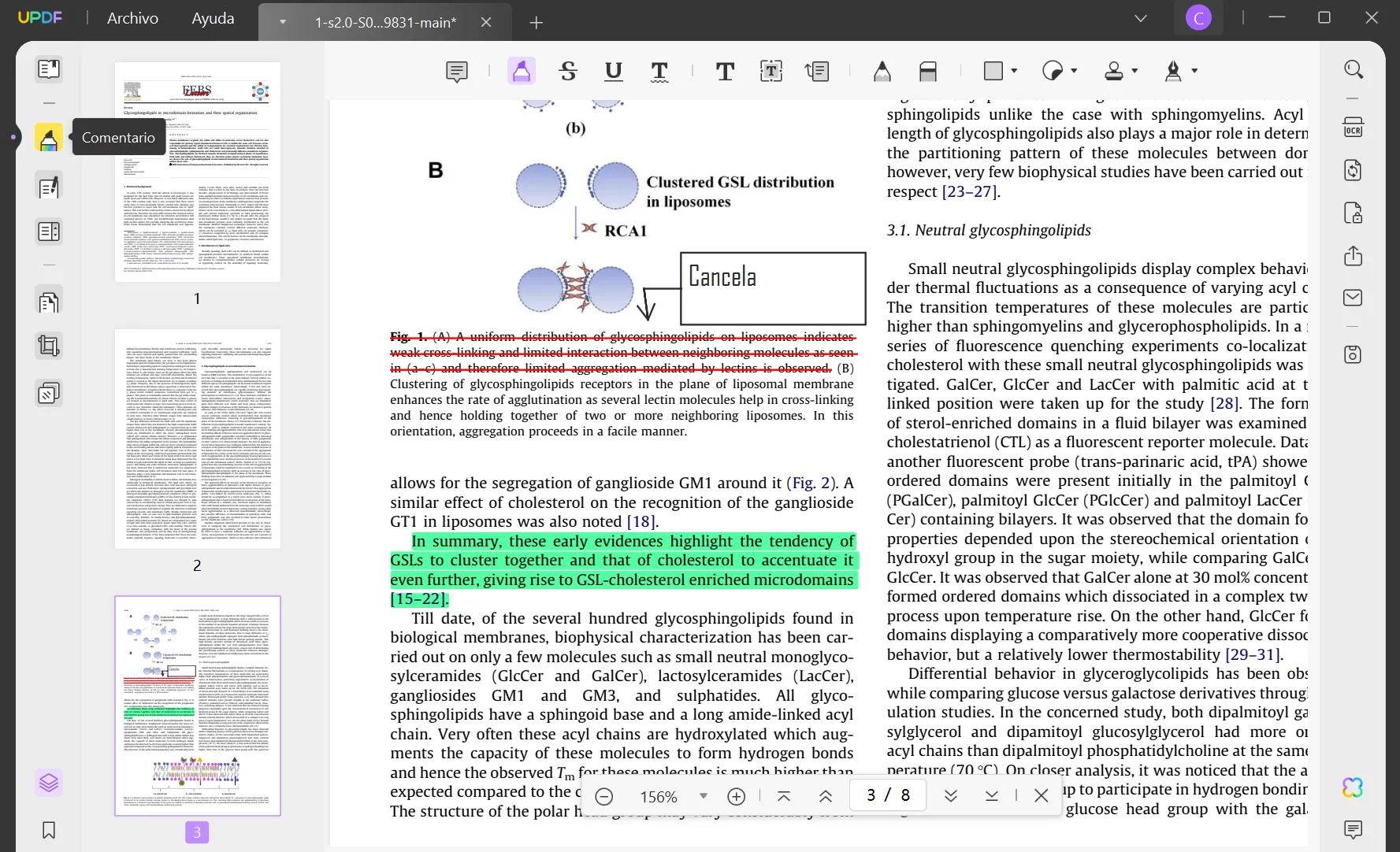The width and height of the screenshot is (1400, 852).
Task: Select the sticky note comment tool
Action: [x=457, y=72]
